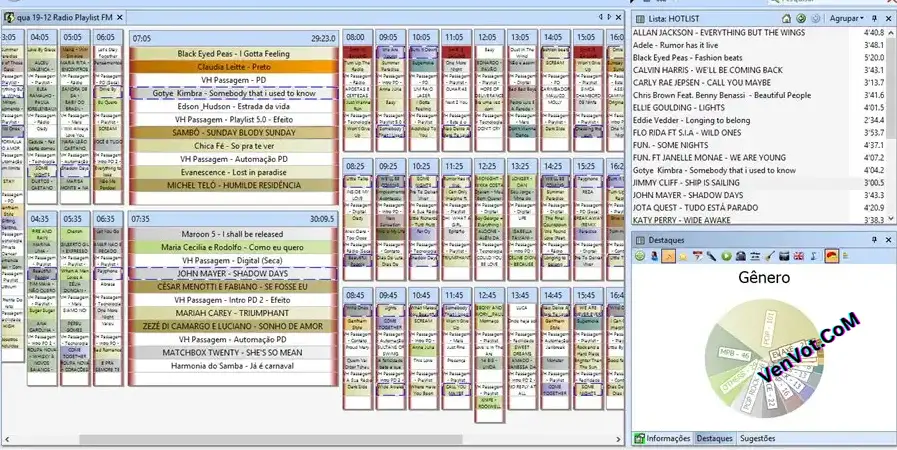Select Harmonia do Samba - Já é carnaval

233,365
